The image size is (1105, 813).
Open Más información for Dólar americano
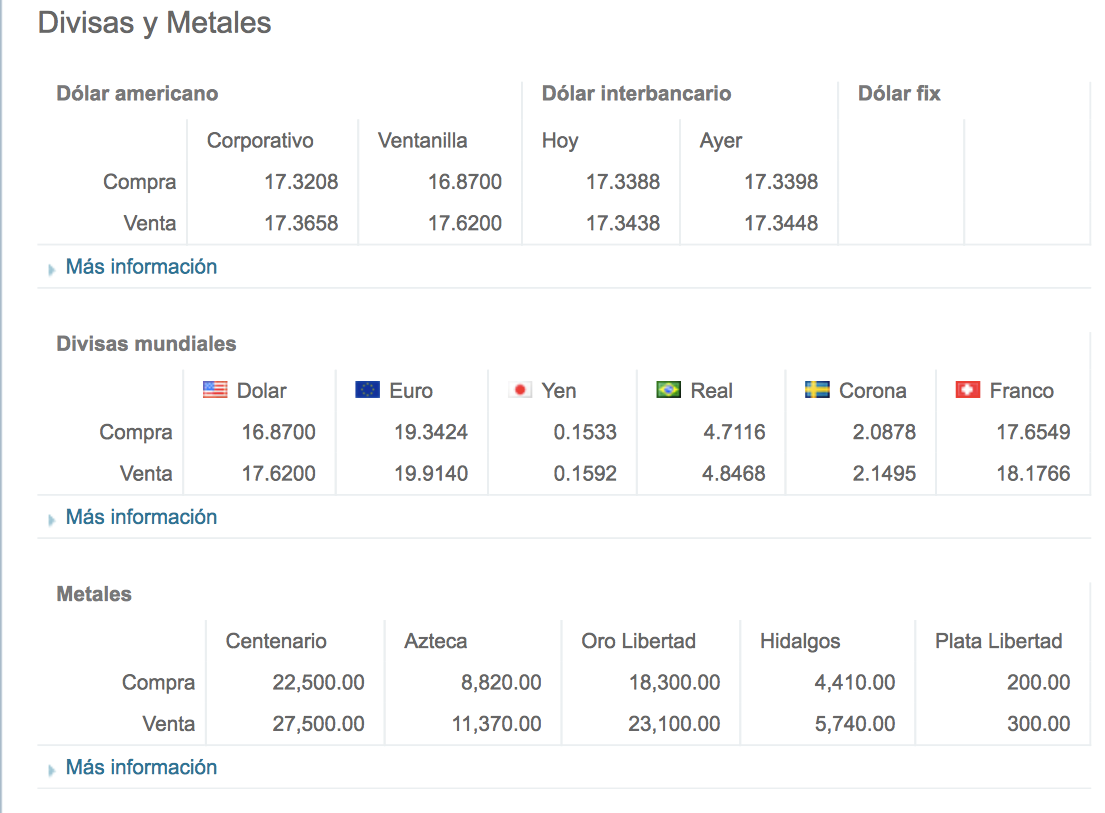click(141, 267)
